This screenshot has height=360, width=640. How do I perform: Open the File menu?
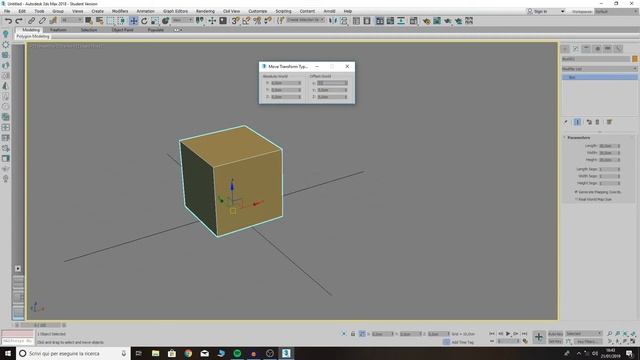[7, 11]
